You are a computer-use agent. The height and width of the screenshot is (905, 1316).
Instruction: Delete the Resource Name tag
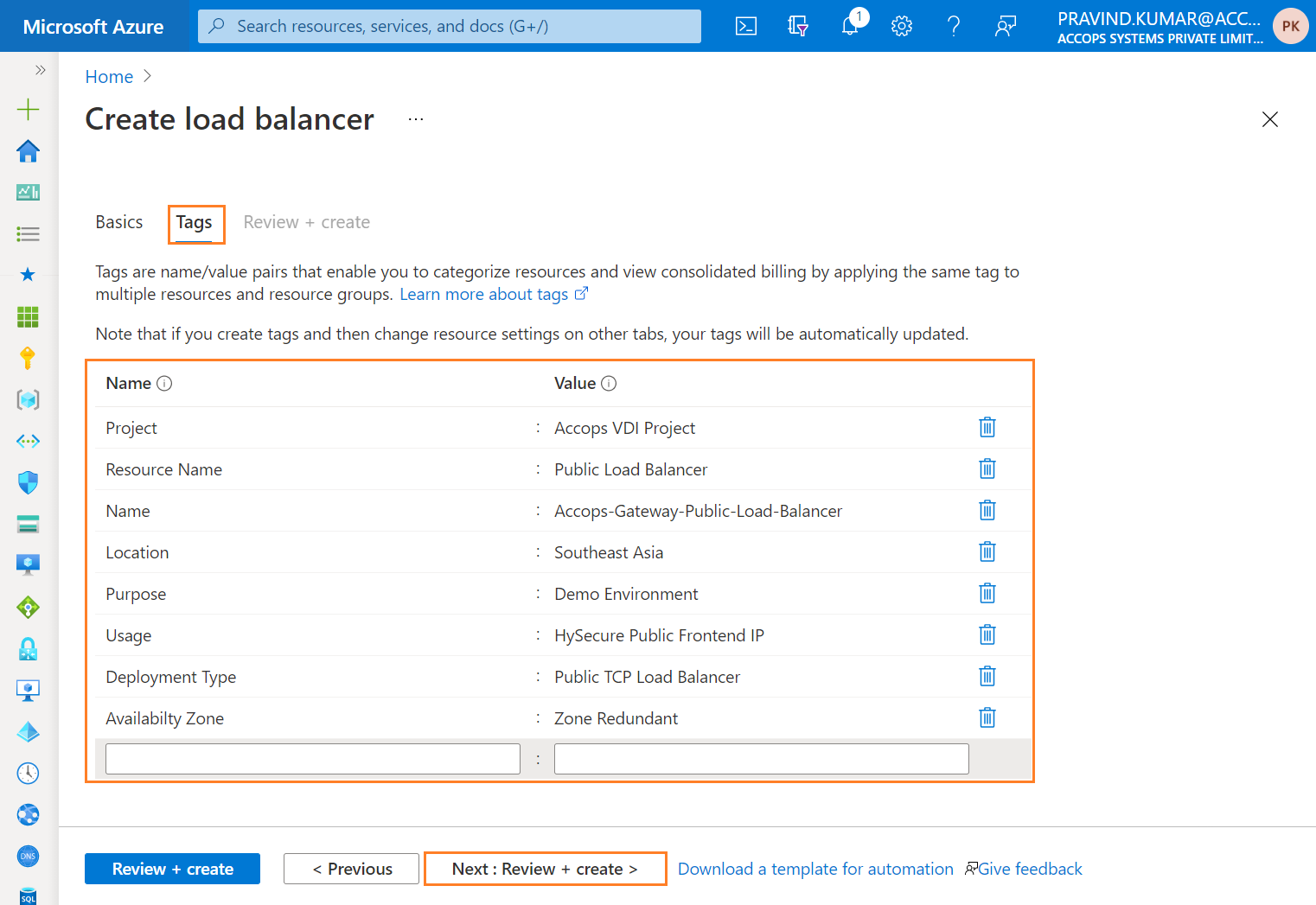click(987, 468)
